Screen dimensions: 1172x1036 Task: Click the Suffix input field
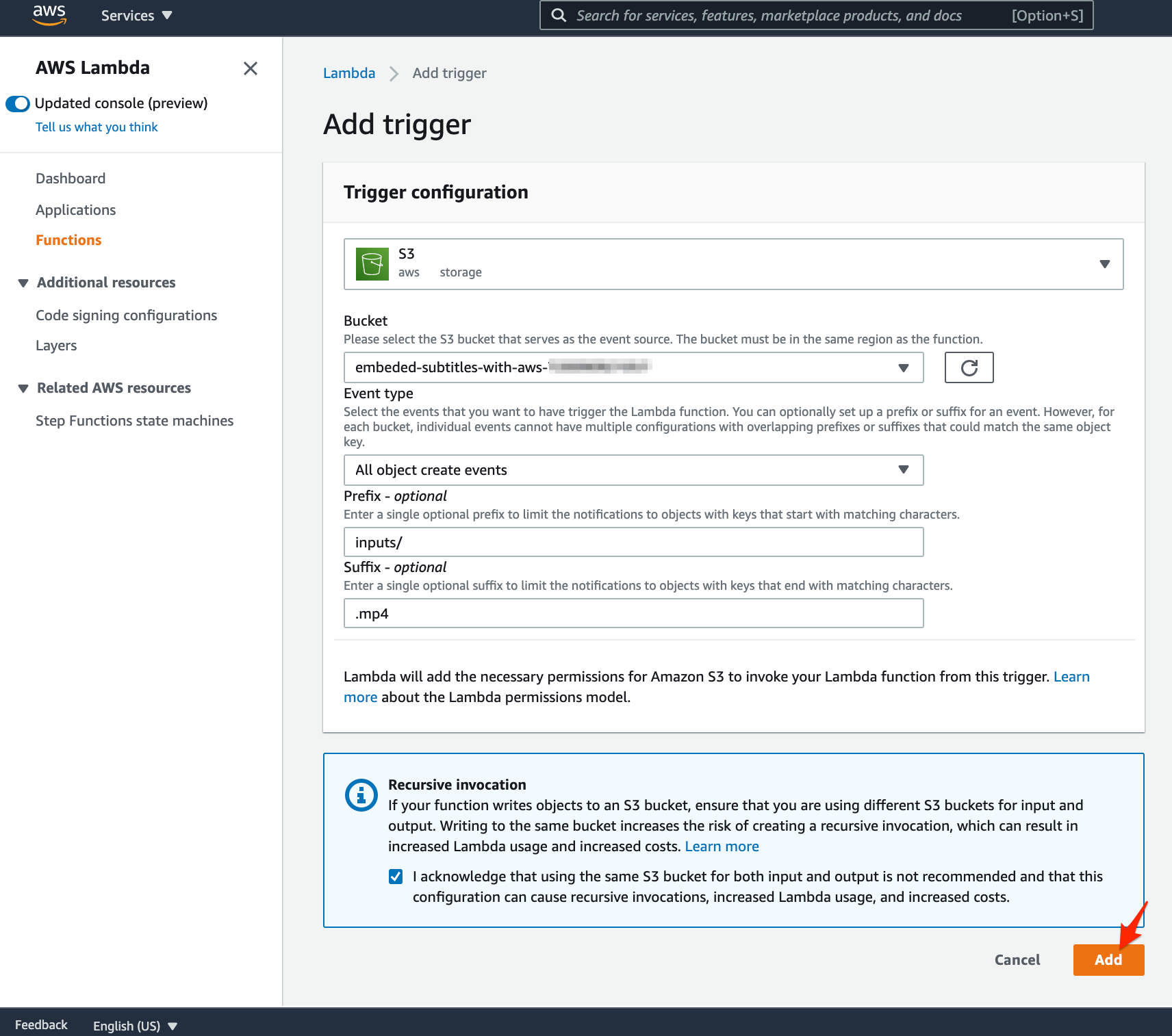tap(633, 613)
